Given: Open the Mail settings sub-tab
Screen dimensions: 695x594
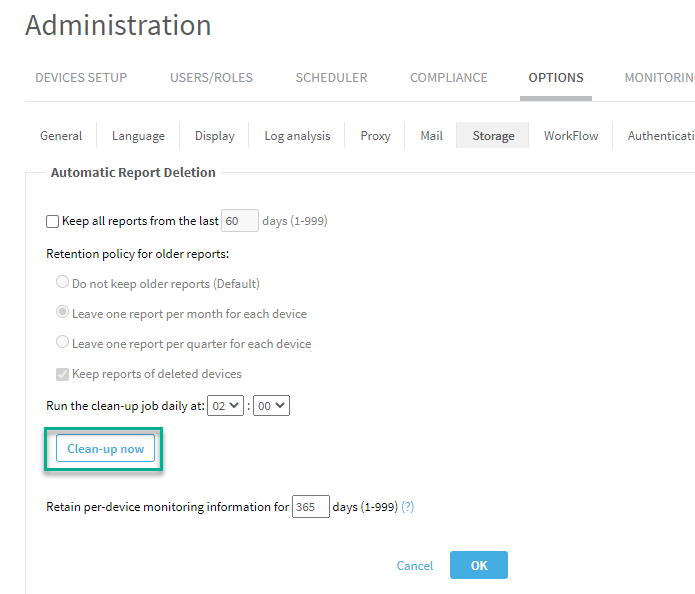Looking at the screenshot, I should click(431, 136).
